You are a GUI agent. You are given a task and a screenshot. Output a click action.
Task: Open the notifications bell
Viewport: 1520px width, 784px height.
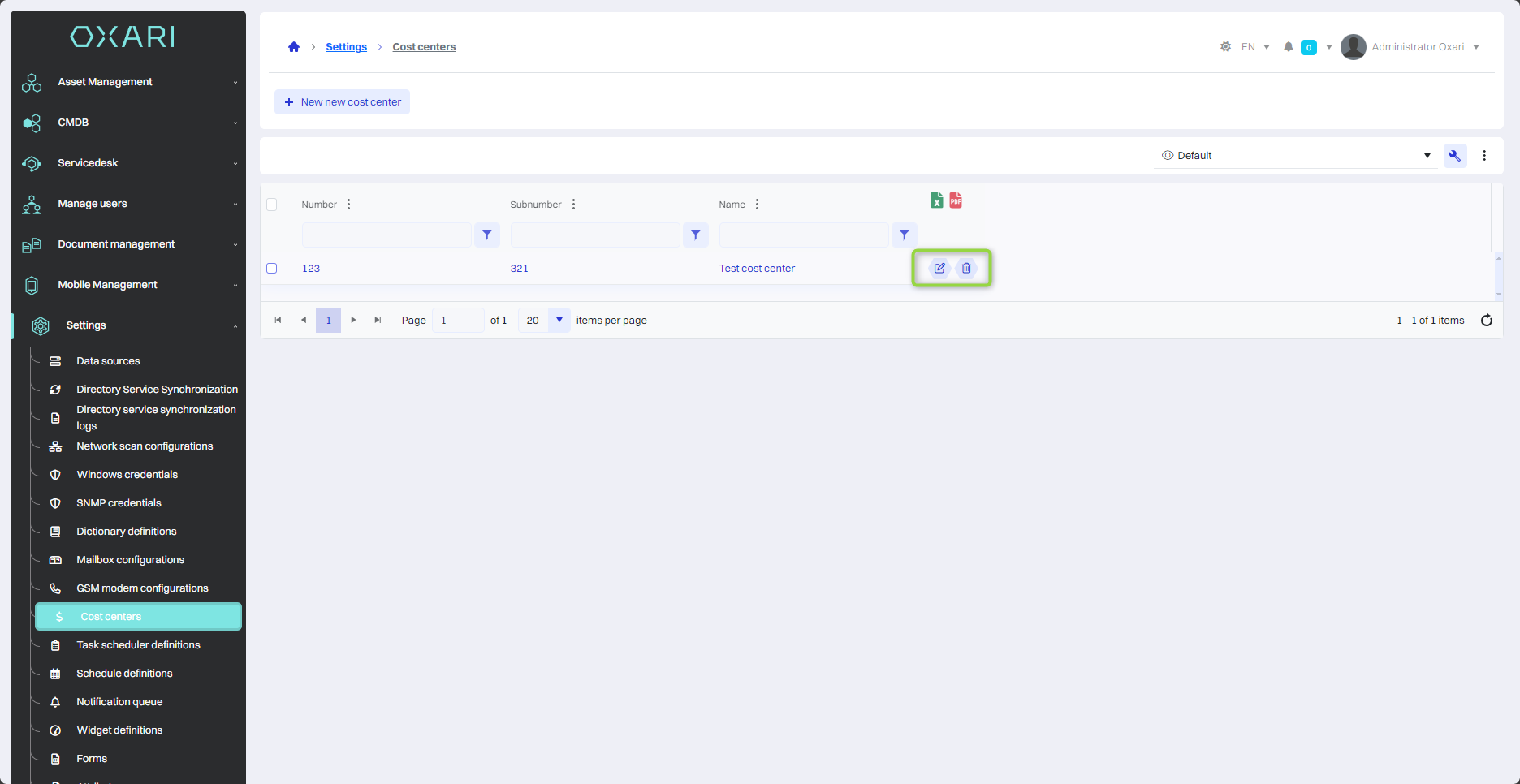click(1288, 47)
